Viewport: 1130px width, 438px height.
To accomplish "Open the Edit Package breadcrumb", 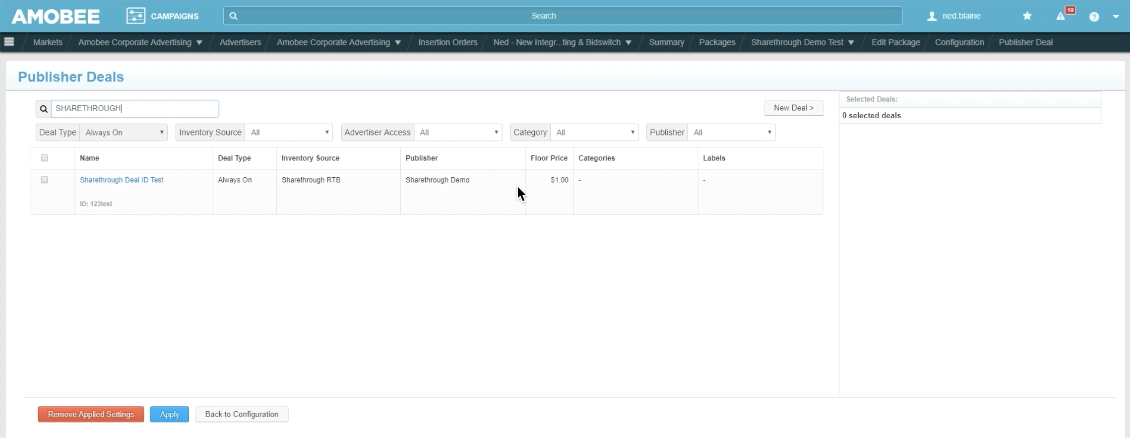I will [895, 43].
